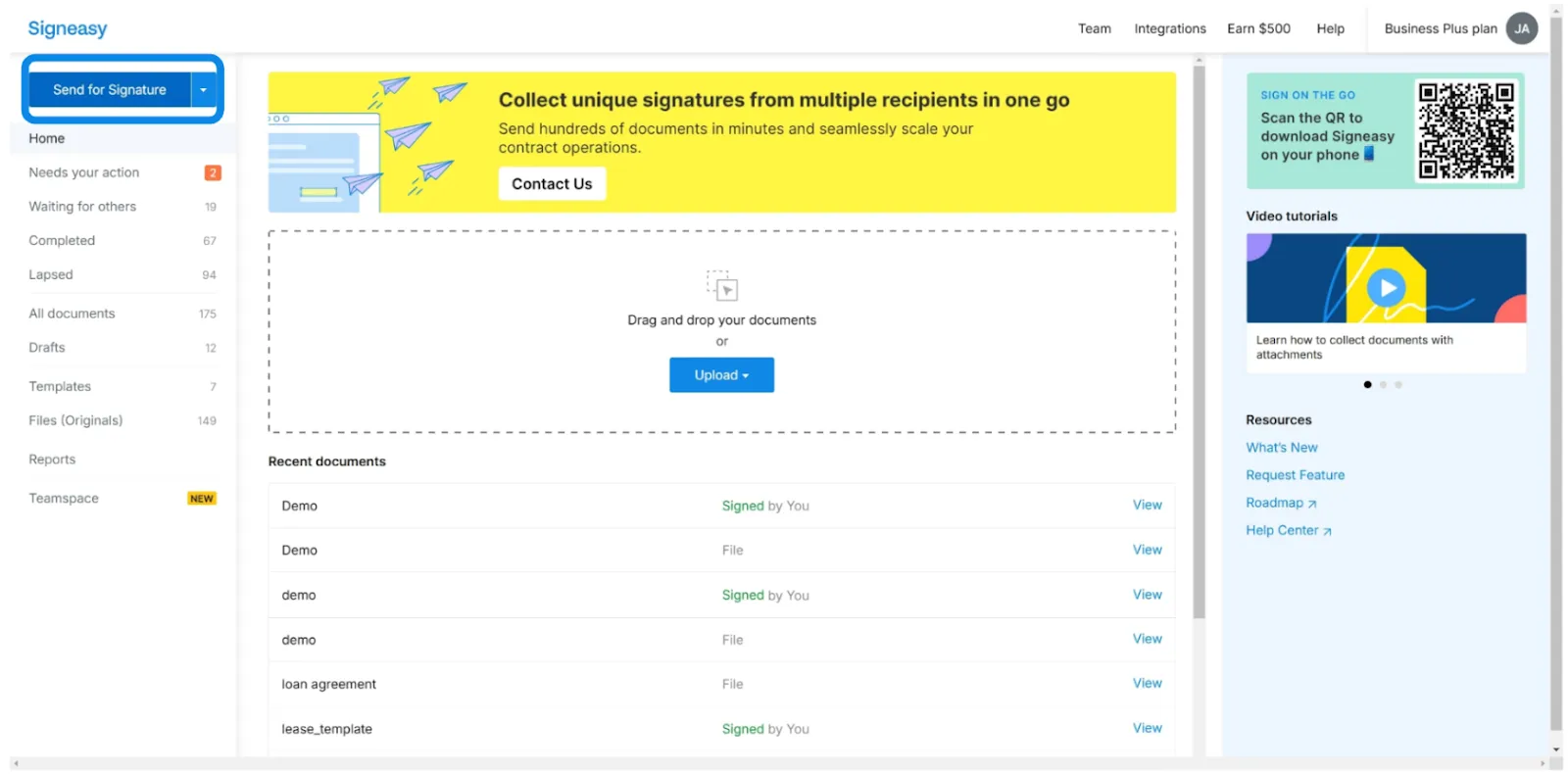View the Demo File document

click(x=1147, y=550)
